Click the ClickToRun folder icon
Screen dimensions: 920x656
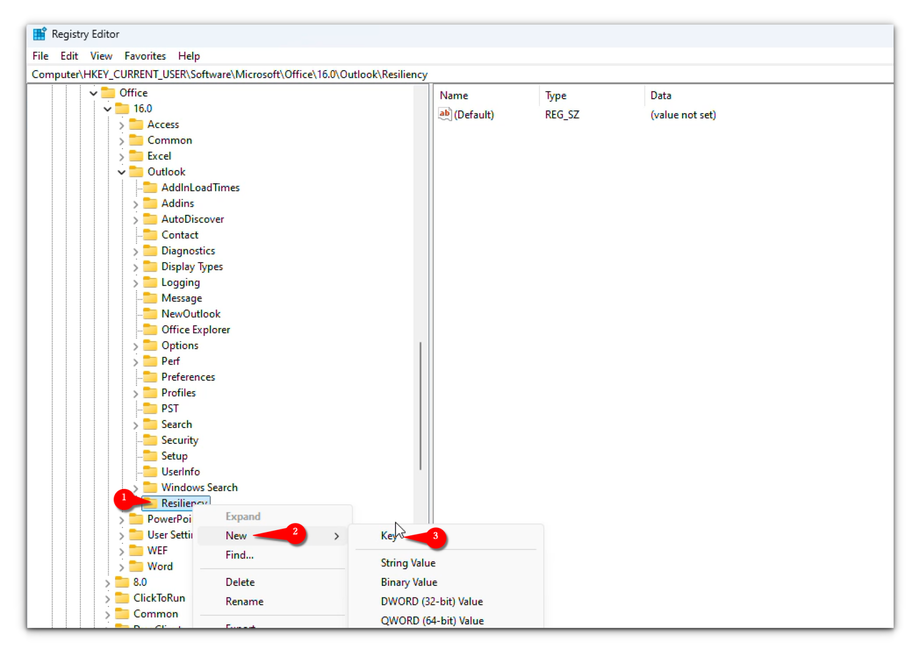(x=122, y=598)
